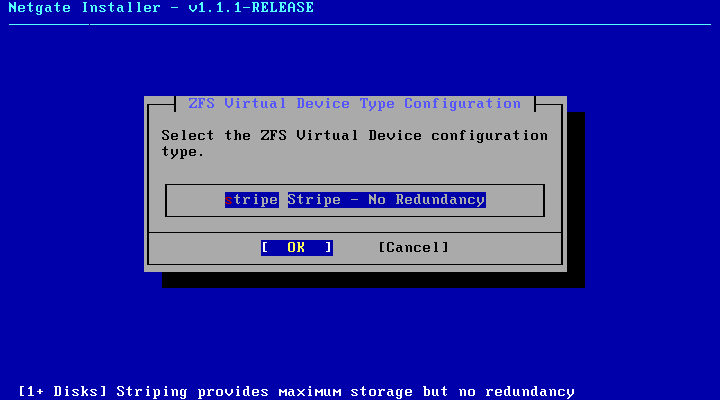
Task: Choose the 'Stripe - No Redundancy' description
Action: click(x=386, y=200)
